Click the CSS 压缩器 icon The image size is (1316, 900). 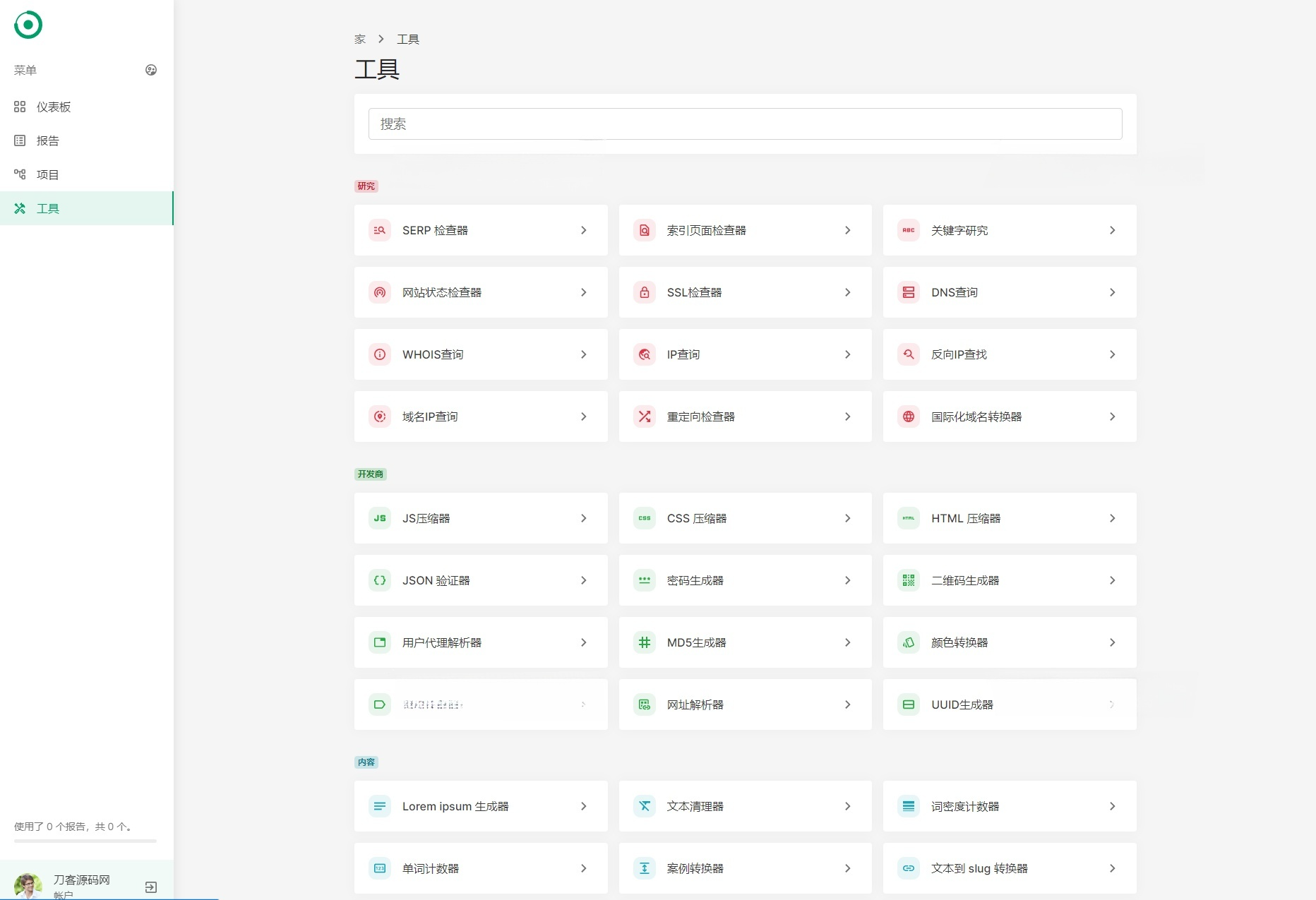coord(644,518)
